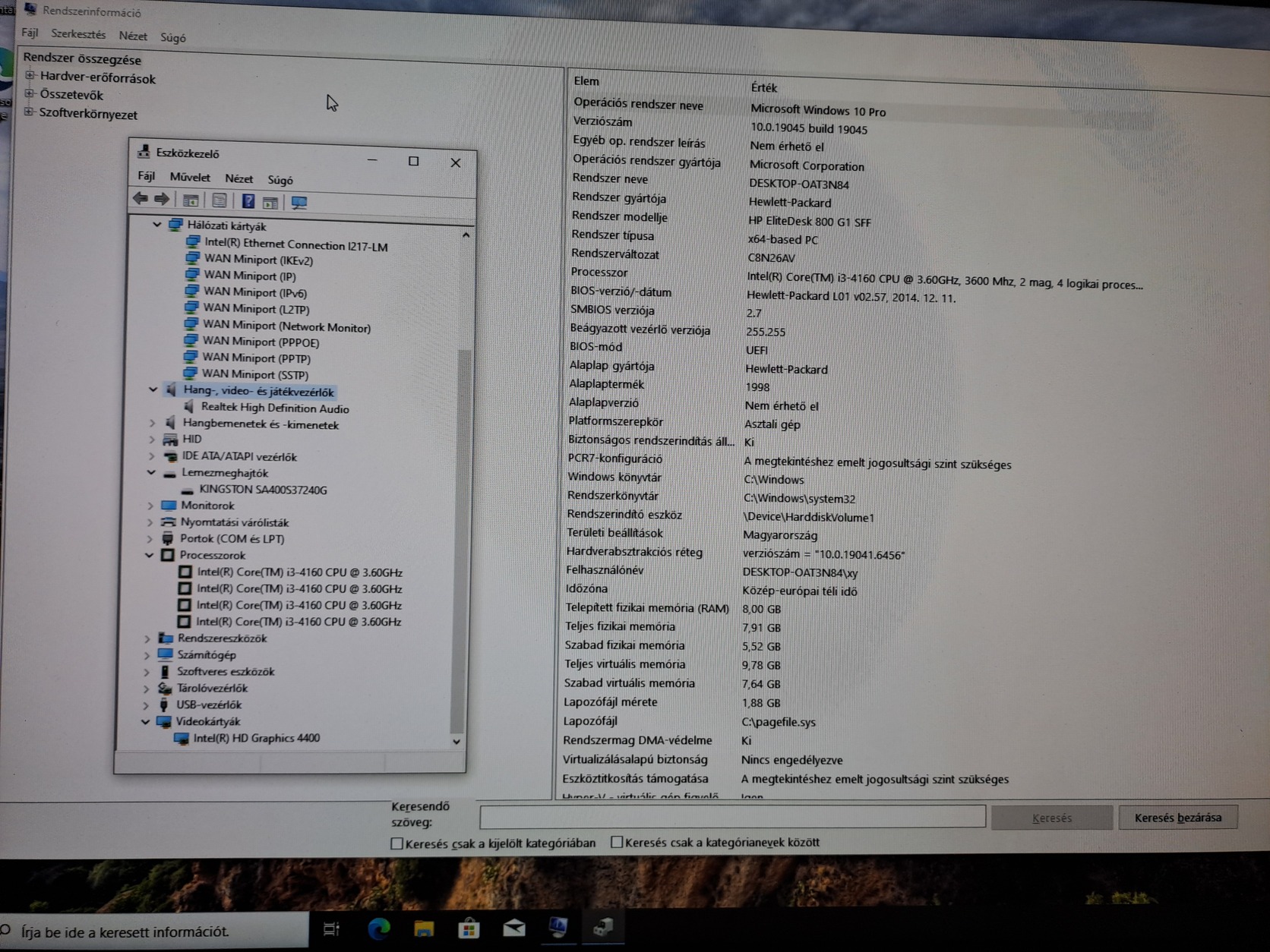
Task: Select Intel(R) HD Graphics 4400 adapter
Action: pos(257,738)
